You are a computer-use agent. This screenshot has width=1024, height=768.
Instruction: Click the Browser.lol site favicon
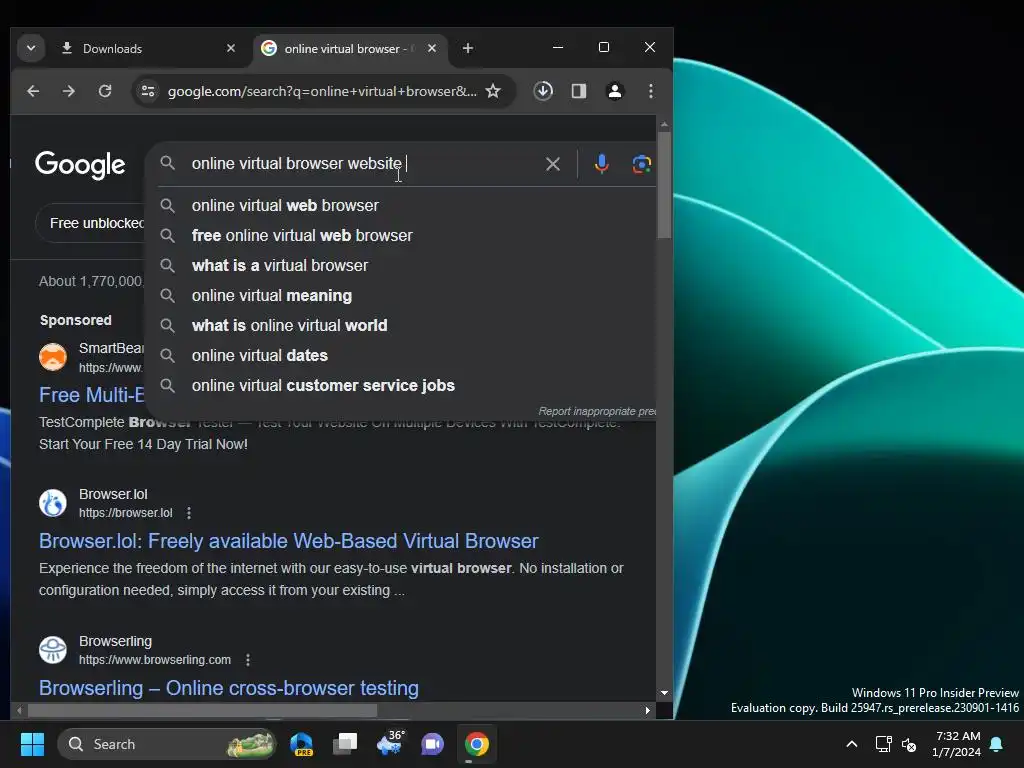coord(53,504)
